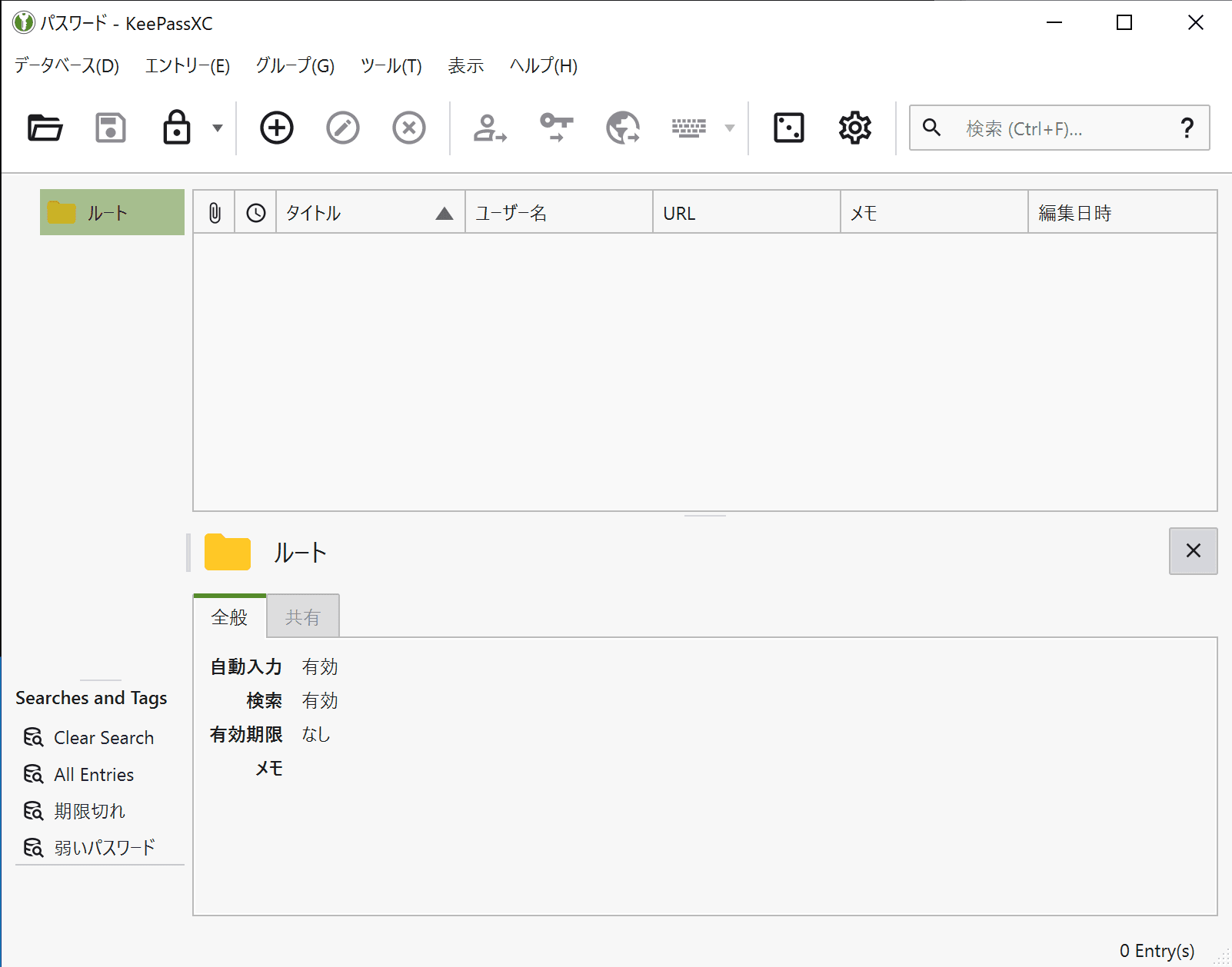Switch to 共有 tab
The height and width of the screenshot is (967, 1232).
click(303, 616)
